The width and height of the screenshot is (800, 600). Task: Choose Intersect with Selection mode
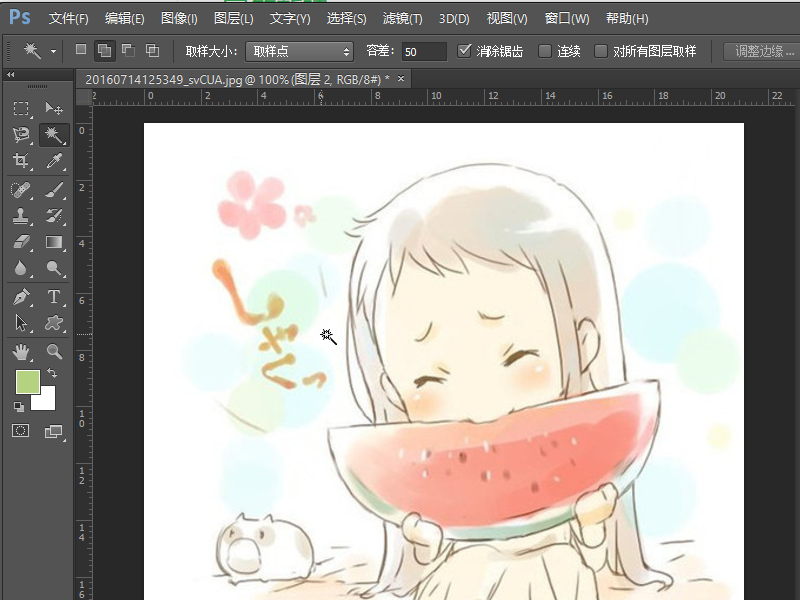[153, 50]
